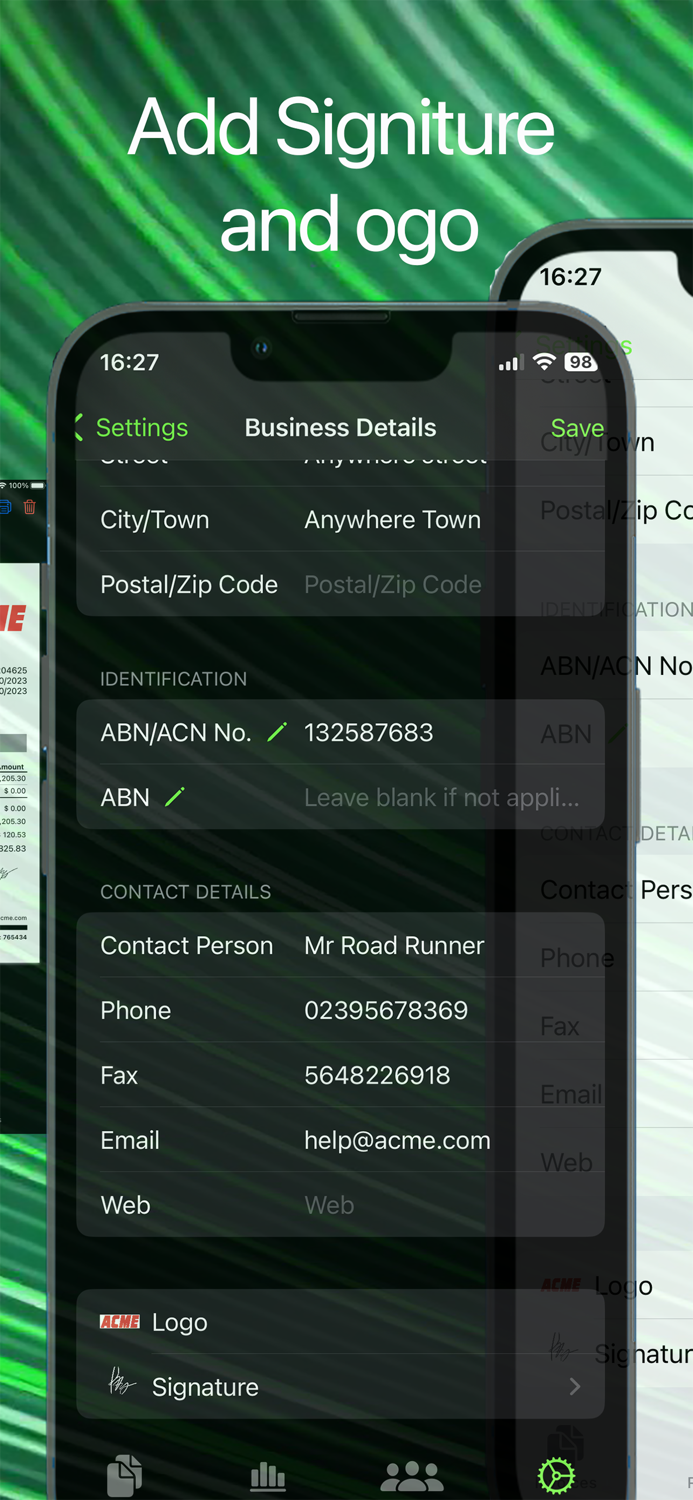Tap the 16:27 clock on front phone
Viewport: 693px width, 1500px height.
(130, 362)
